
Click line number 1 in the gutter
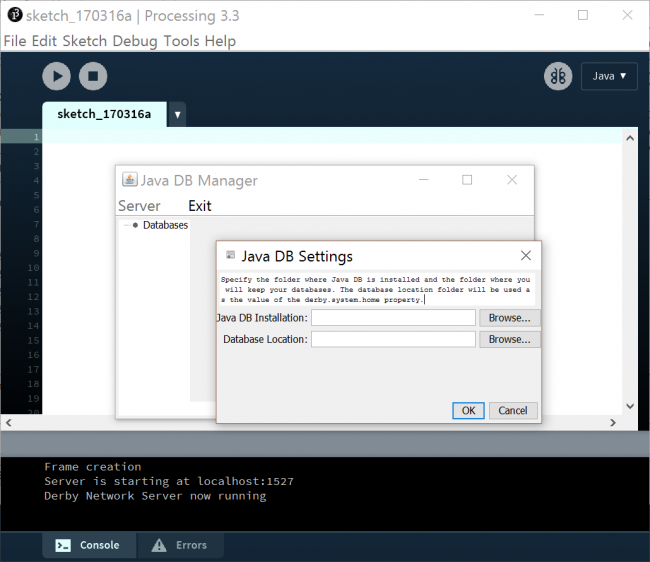[x=36, y=137]
